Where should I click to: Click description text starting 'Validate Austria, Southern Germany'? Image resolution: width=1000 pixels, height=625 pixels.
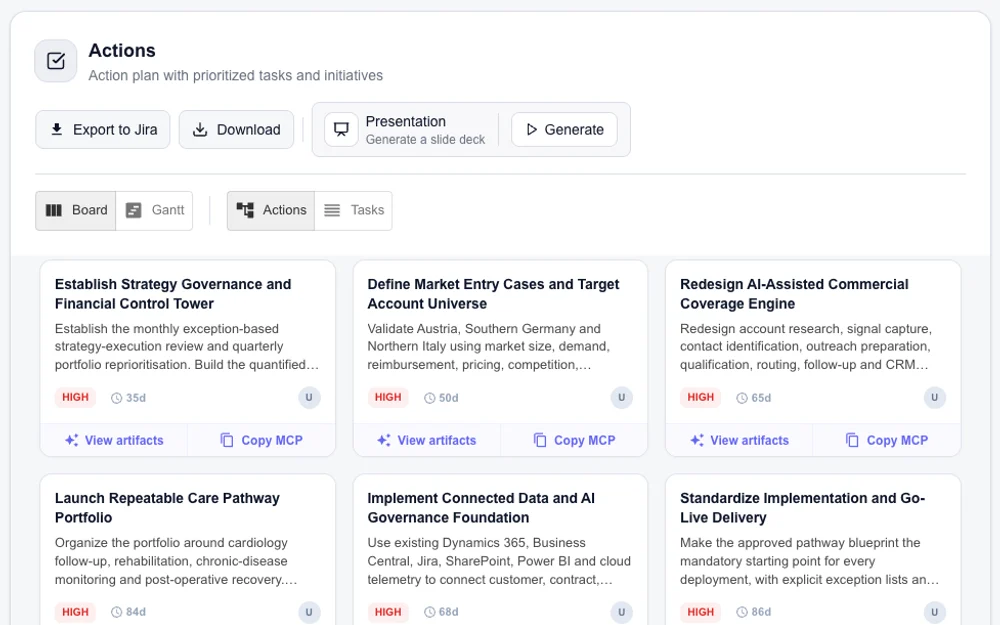point(489,347)
